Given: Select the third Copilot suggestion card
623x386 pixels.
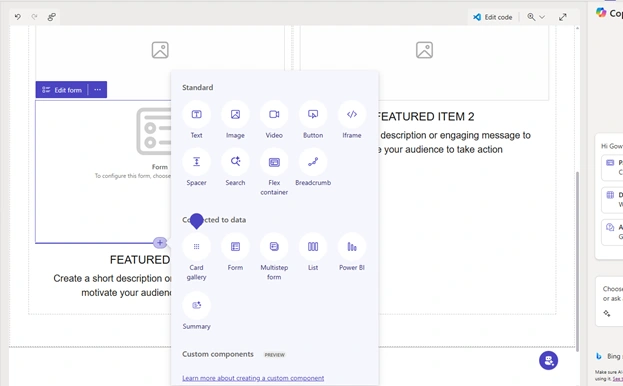Looking at the screenshot, I should coord(612,232).
